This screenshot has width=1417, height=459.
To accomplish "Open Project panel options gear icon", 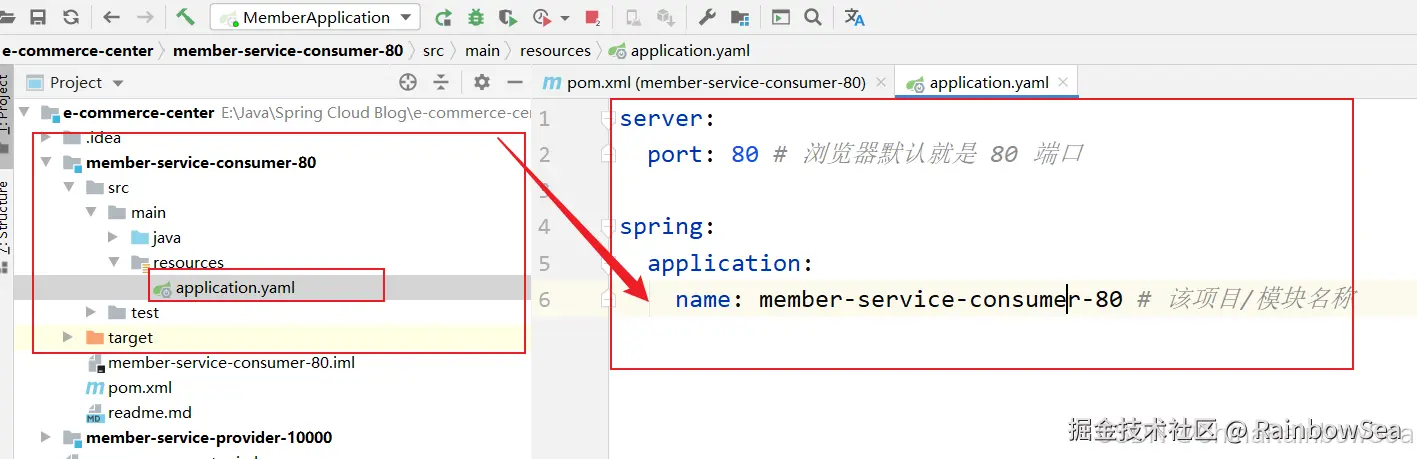I will (482, 82).
